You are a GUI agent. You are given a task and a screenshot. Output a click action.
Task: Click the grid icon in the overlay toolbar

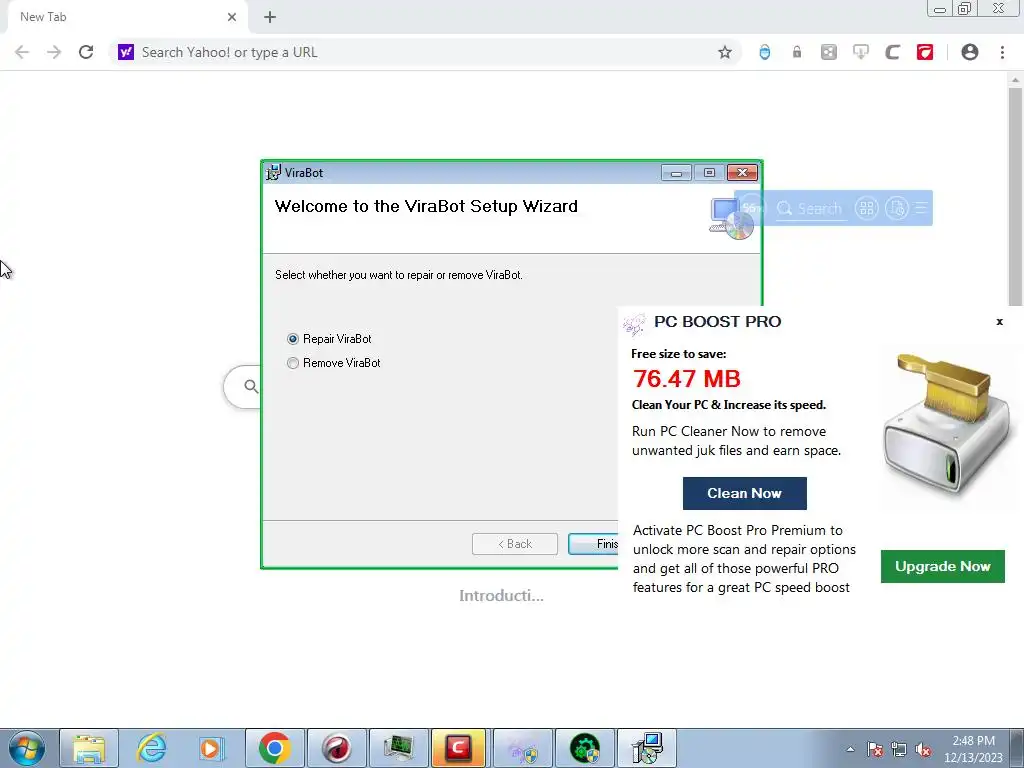coord(867,208)
